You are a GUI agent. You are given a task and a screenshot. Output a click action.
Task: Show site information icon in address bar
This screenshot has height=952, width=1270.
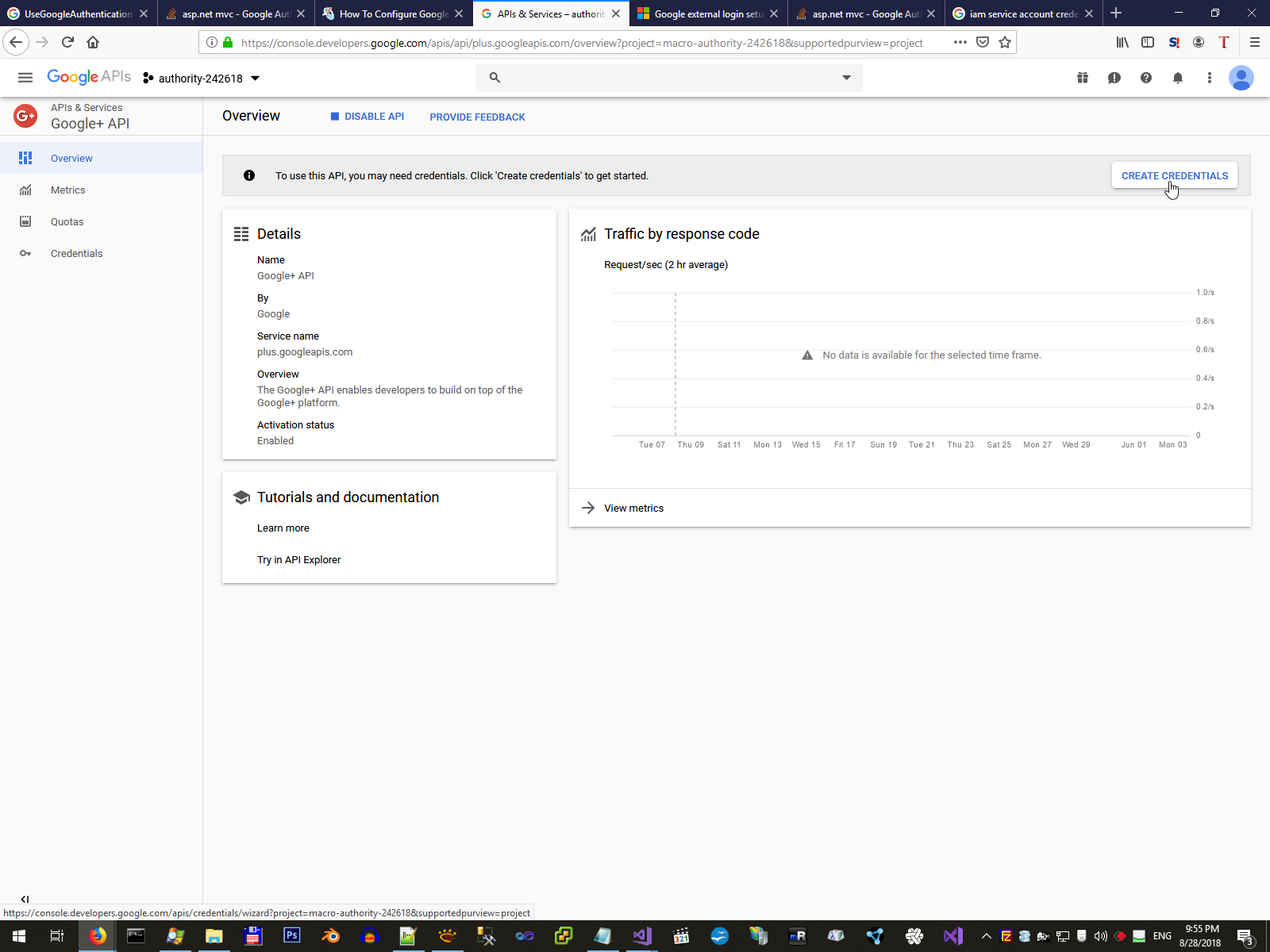pos(212,43)
